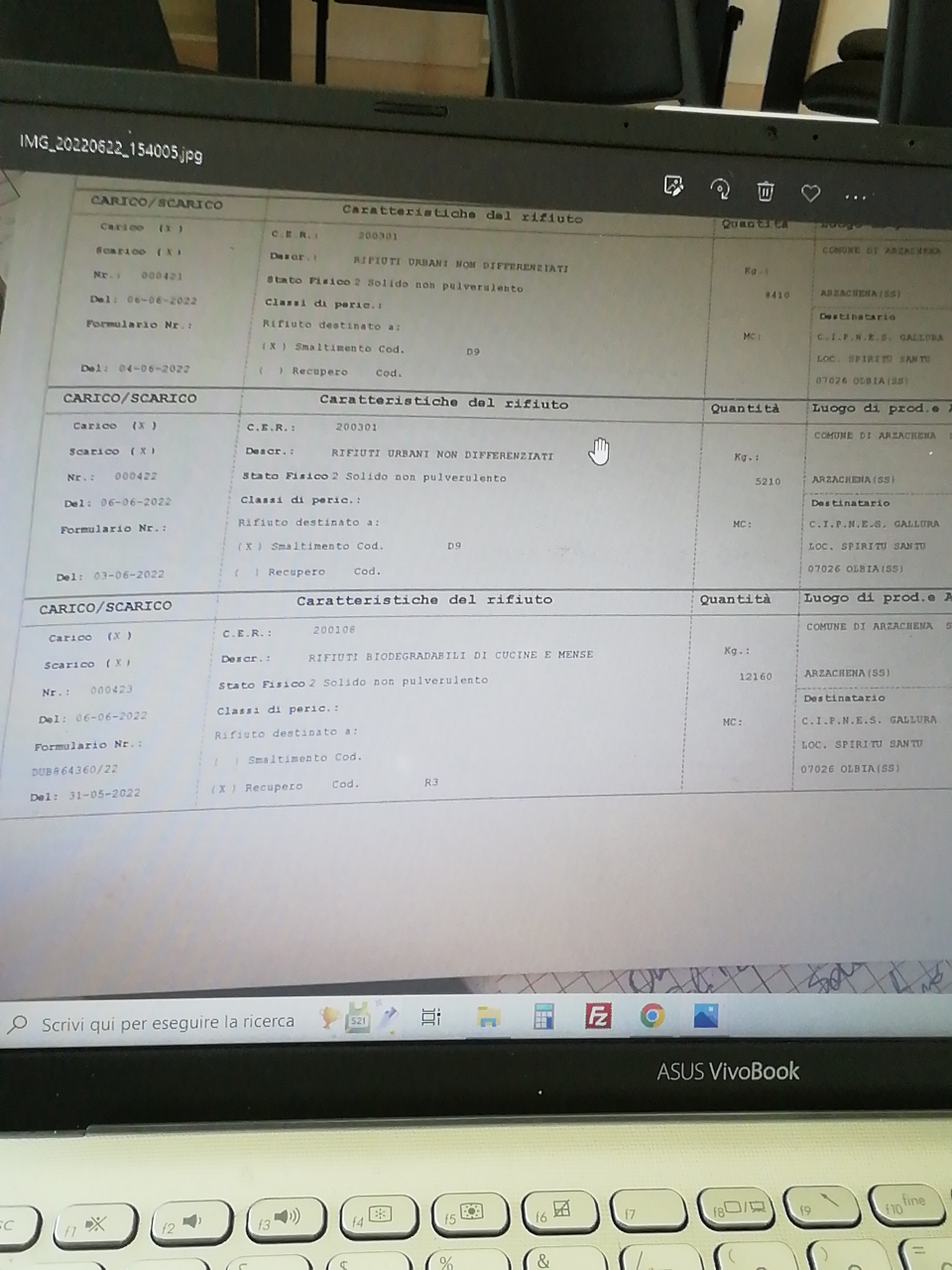Click the search highlights trophy icon
952x1270 pixels.
(330, 1018)
